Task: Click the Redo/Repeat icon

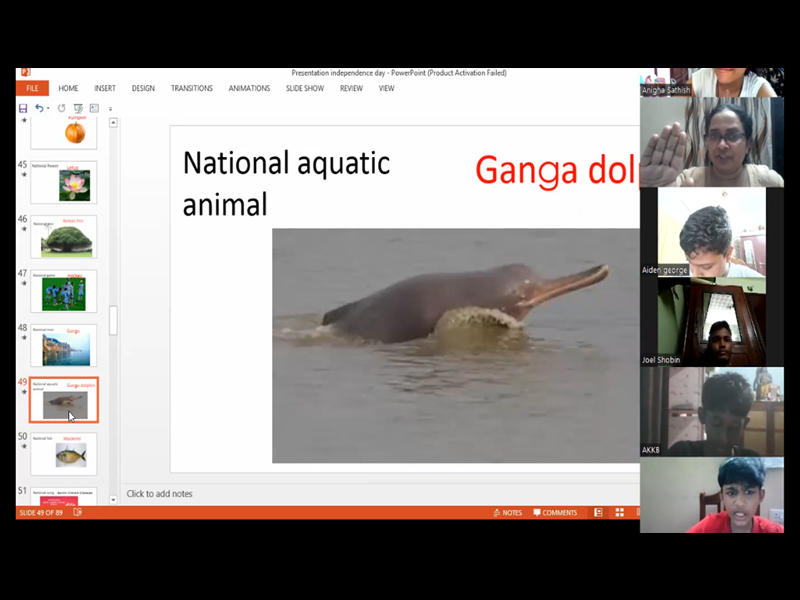Action: click(x=61, y=108)
